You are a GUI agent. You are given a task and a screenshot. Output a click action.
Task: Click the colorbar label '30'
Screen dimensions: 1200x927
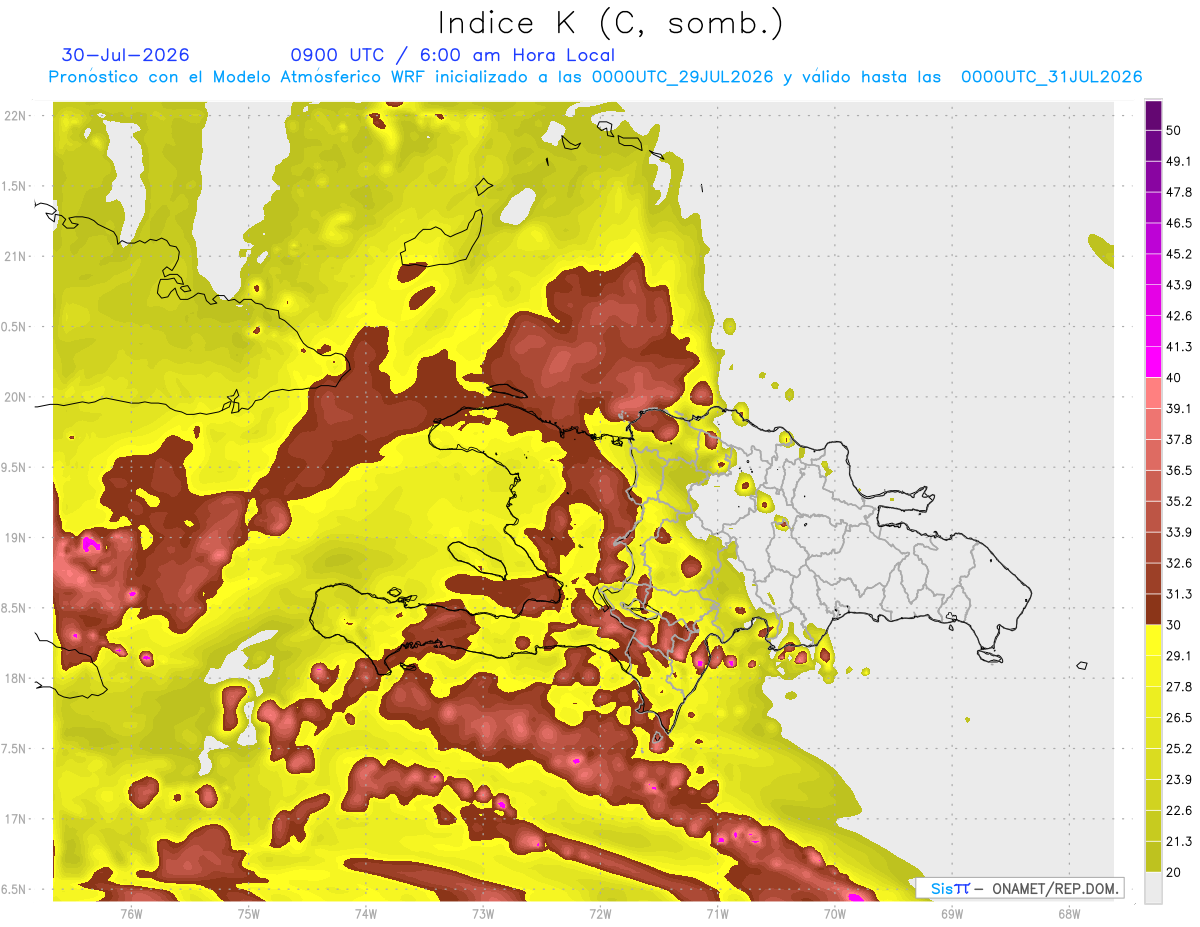1175,625
